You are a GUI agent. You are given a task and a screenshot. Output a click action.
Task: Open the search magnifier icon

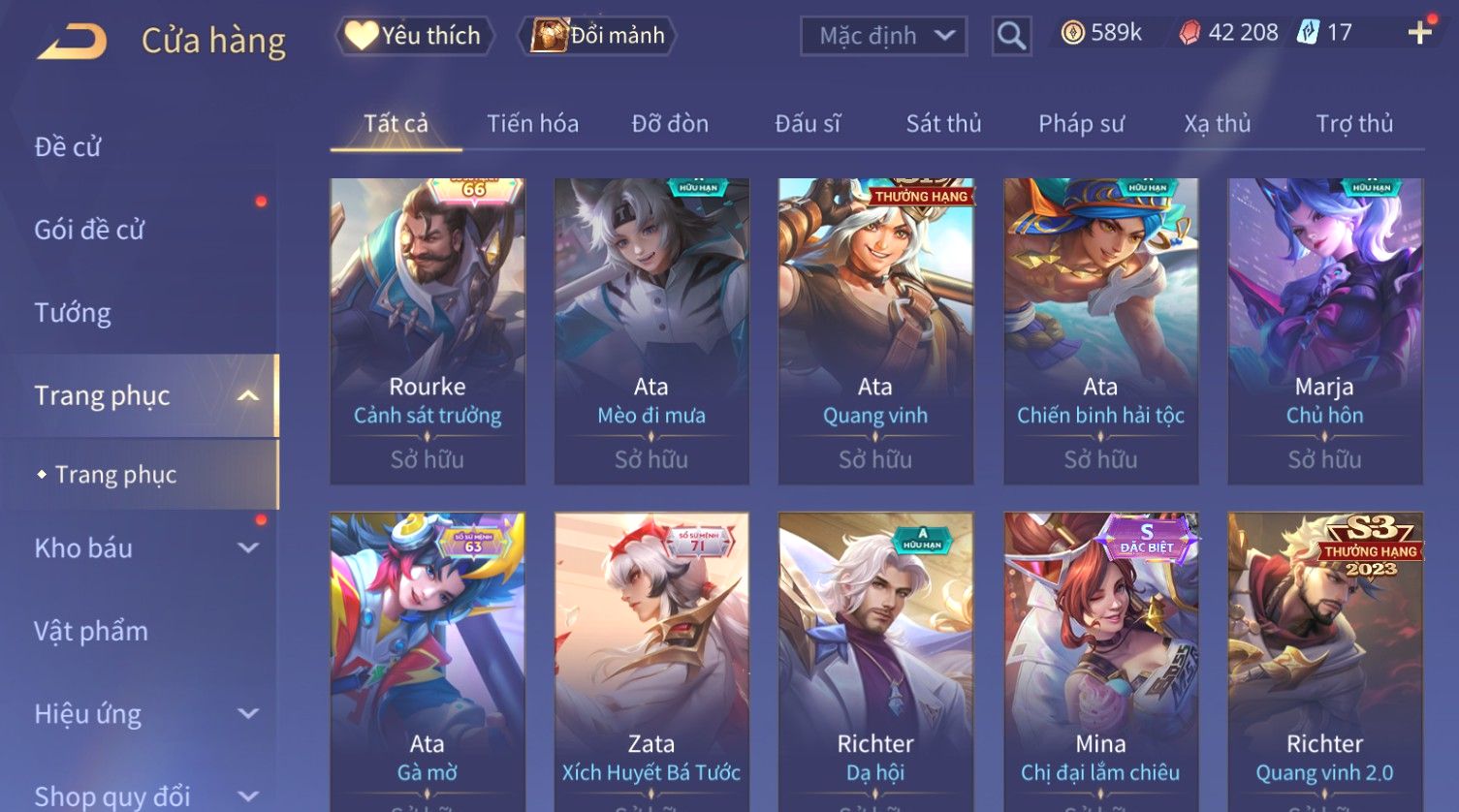(x=1011, y=36)
